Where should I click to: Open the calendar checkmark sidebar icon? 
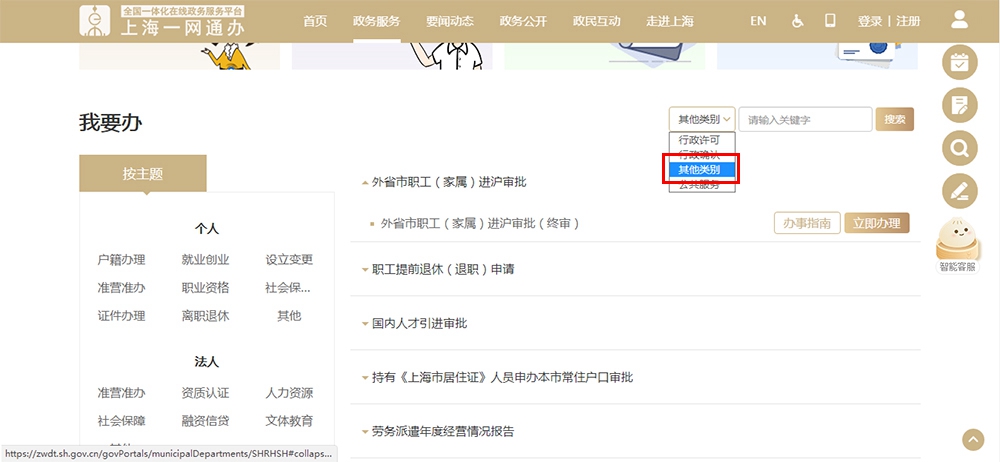tap(960, 62)
